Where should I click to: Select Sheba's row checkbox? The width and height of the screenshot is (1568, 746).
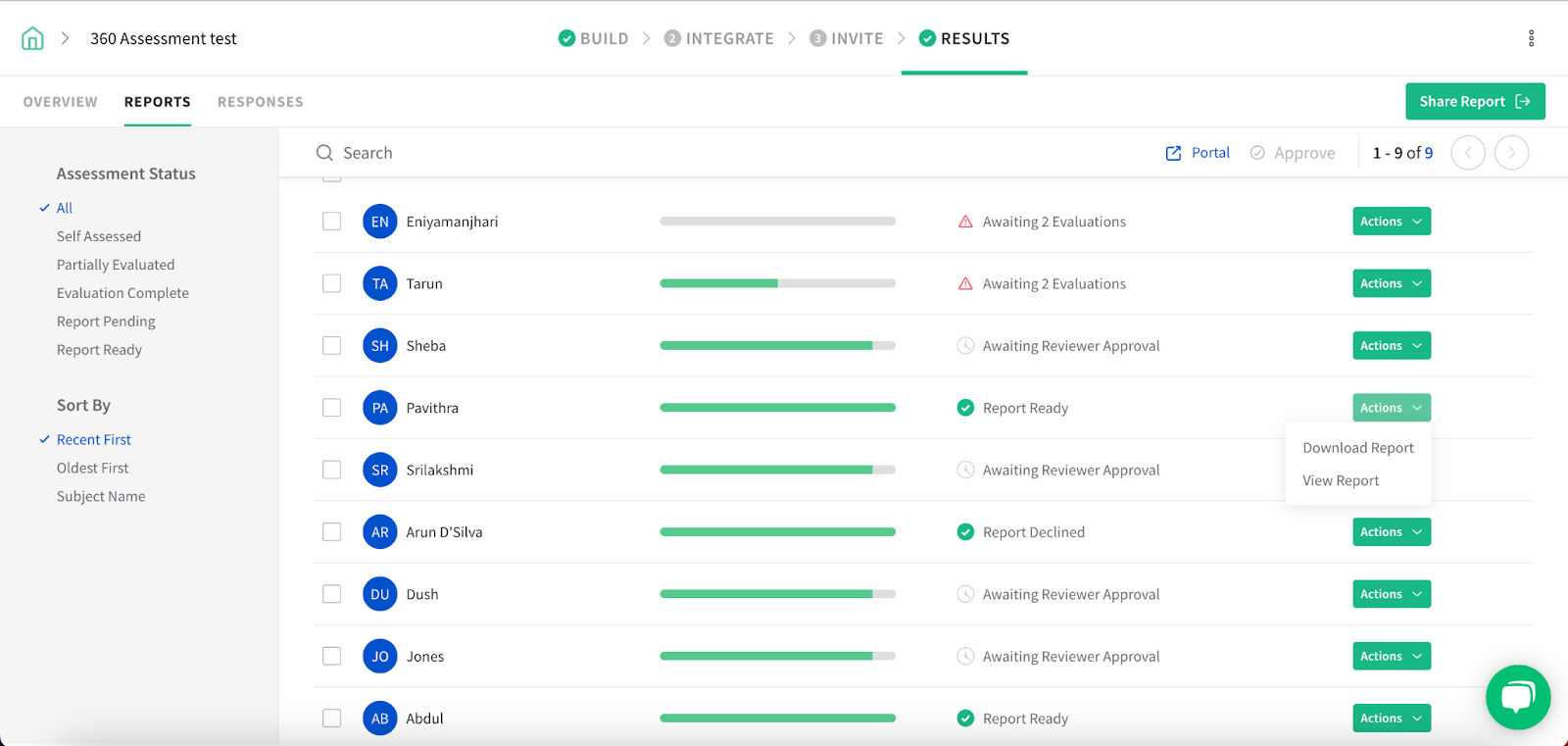[x=332, y=345]
